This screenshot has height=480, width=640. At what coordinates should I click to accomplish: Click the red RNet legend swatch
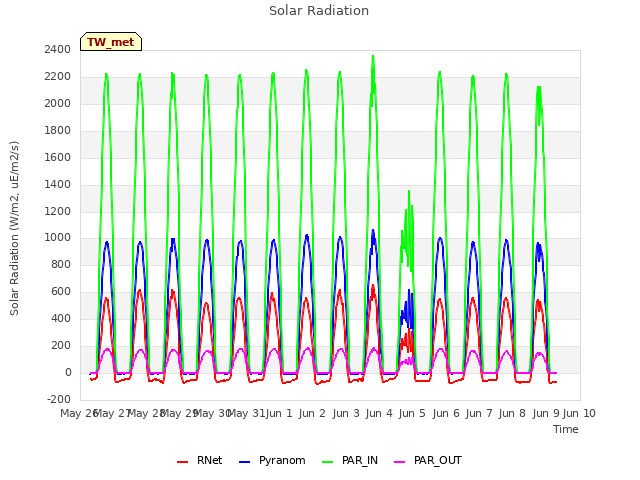coord(182,462)
